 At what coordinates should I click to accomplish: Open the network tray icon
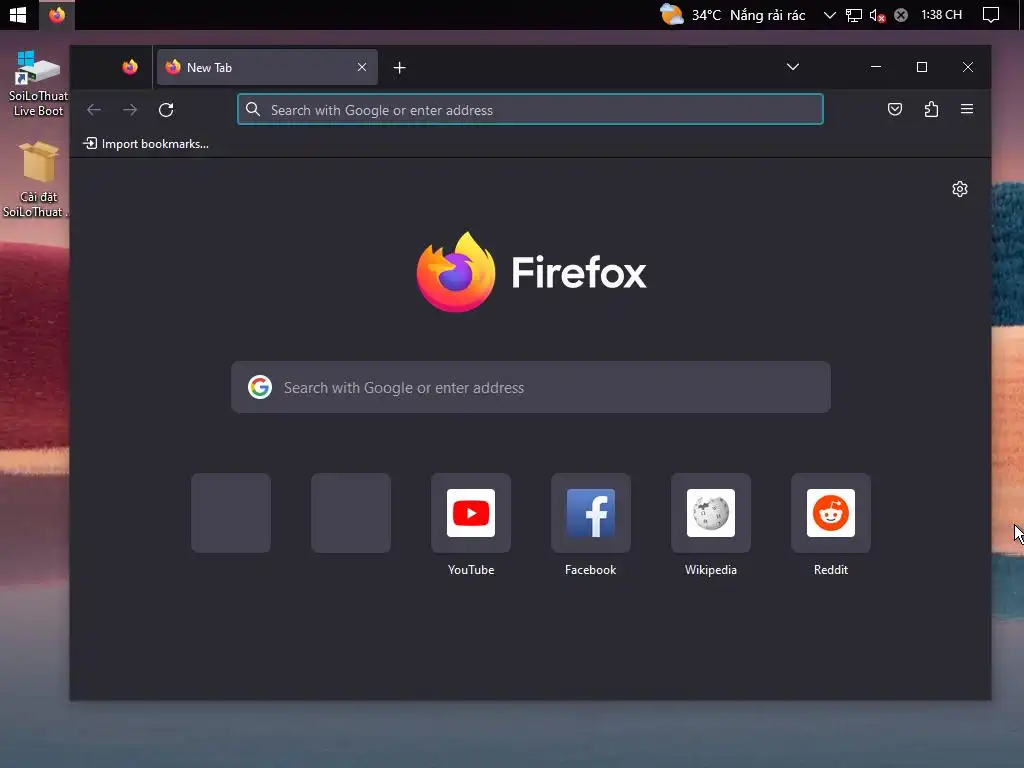click(854, 15)
